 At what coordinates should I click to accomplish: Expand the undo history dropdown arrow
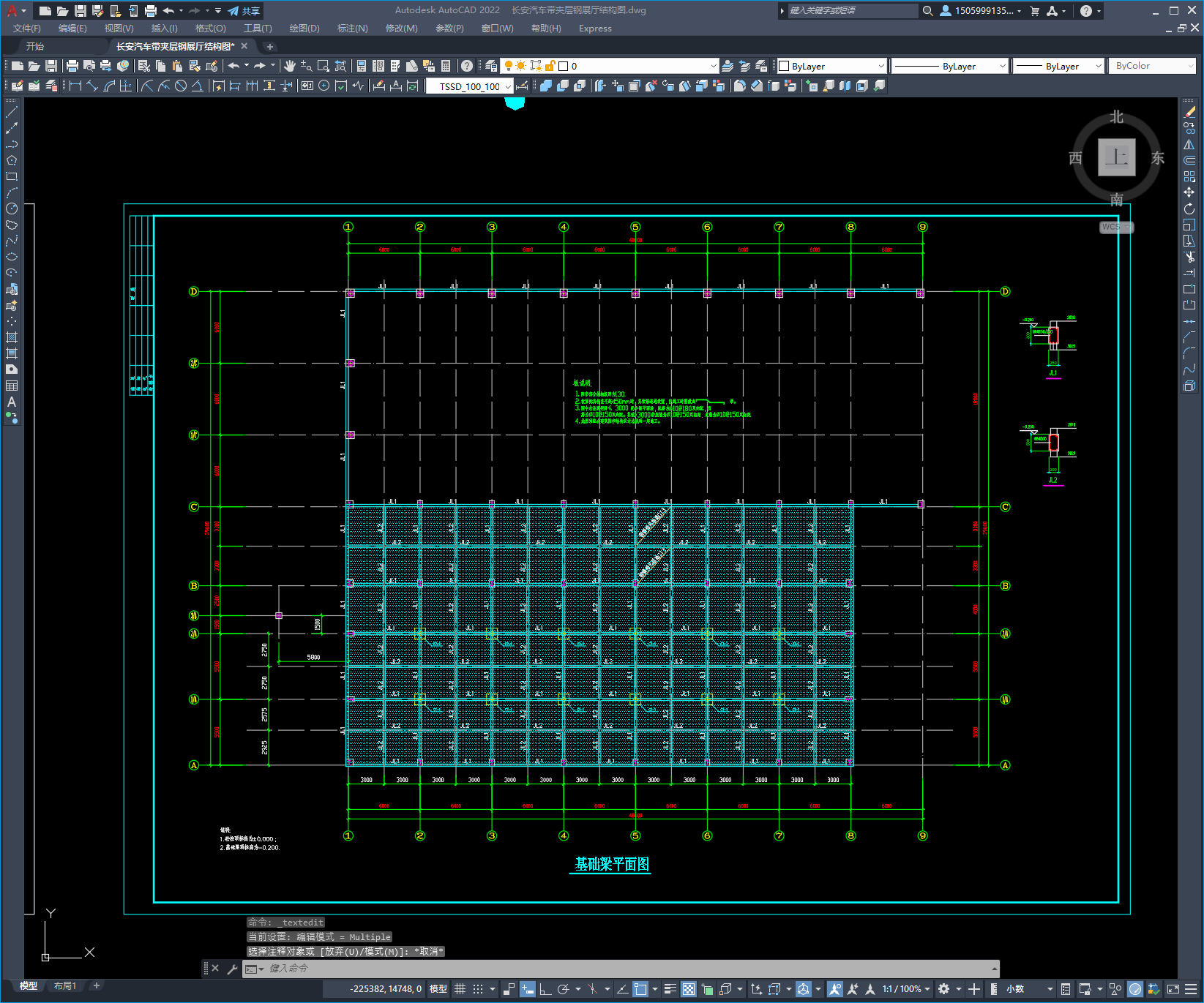(x=181, y=11)
